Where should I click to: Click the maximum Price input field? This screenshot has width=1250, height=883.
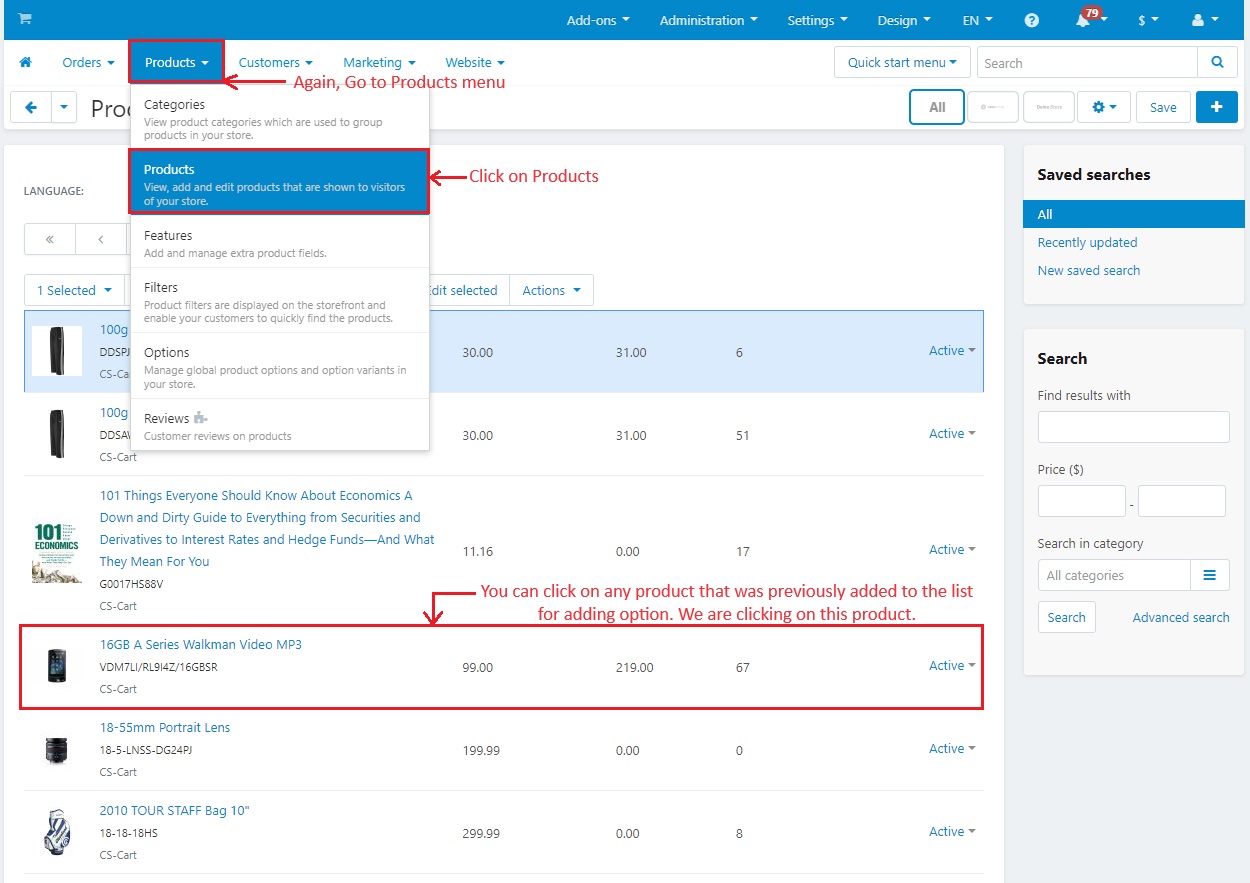[1181, 501]
